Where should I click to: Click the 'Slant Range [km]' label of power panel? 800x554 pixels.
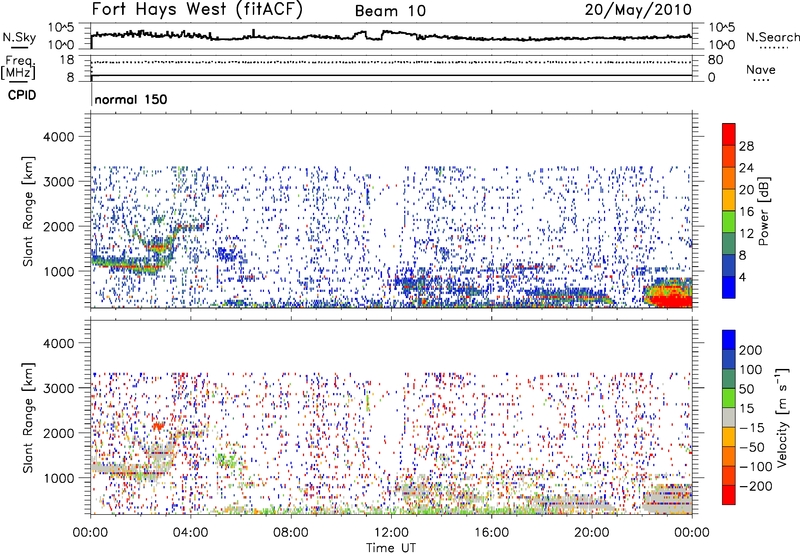28,211
